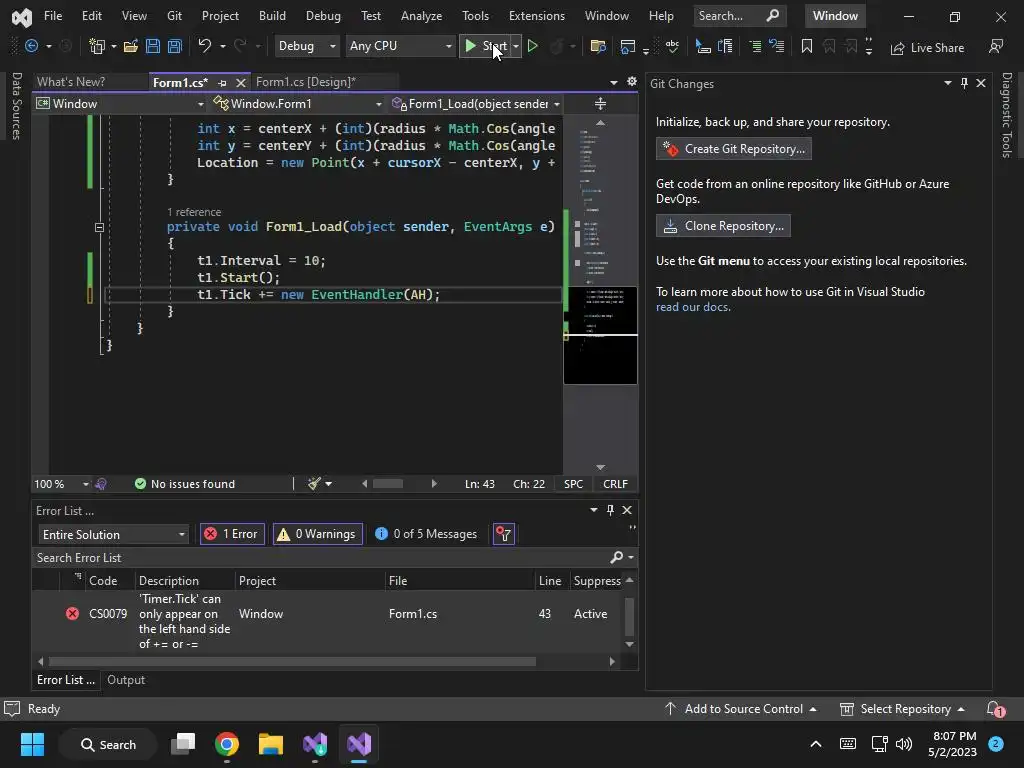1024x768 pixels.
Task: Toggle the 0 of 5 Messages filter
Action: 426,534
